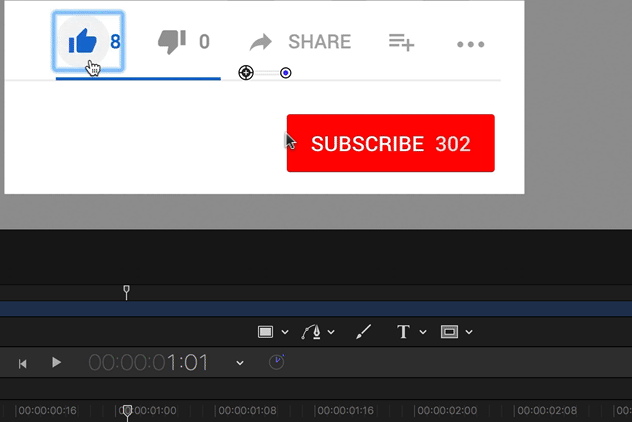Image resolution: width=632 pixels, height=422 pixels.
Task: Click the project duration clock icon
Action: click(x=276, y=362)
